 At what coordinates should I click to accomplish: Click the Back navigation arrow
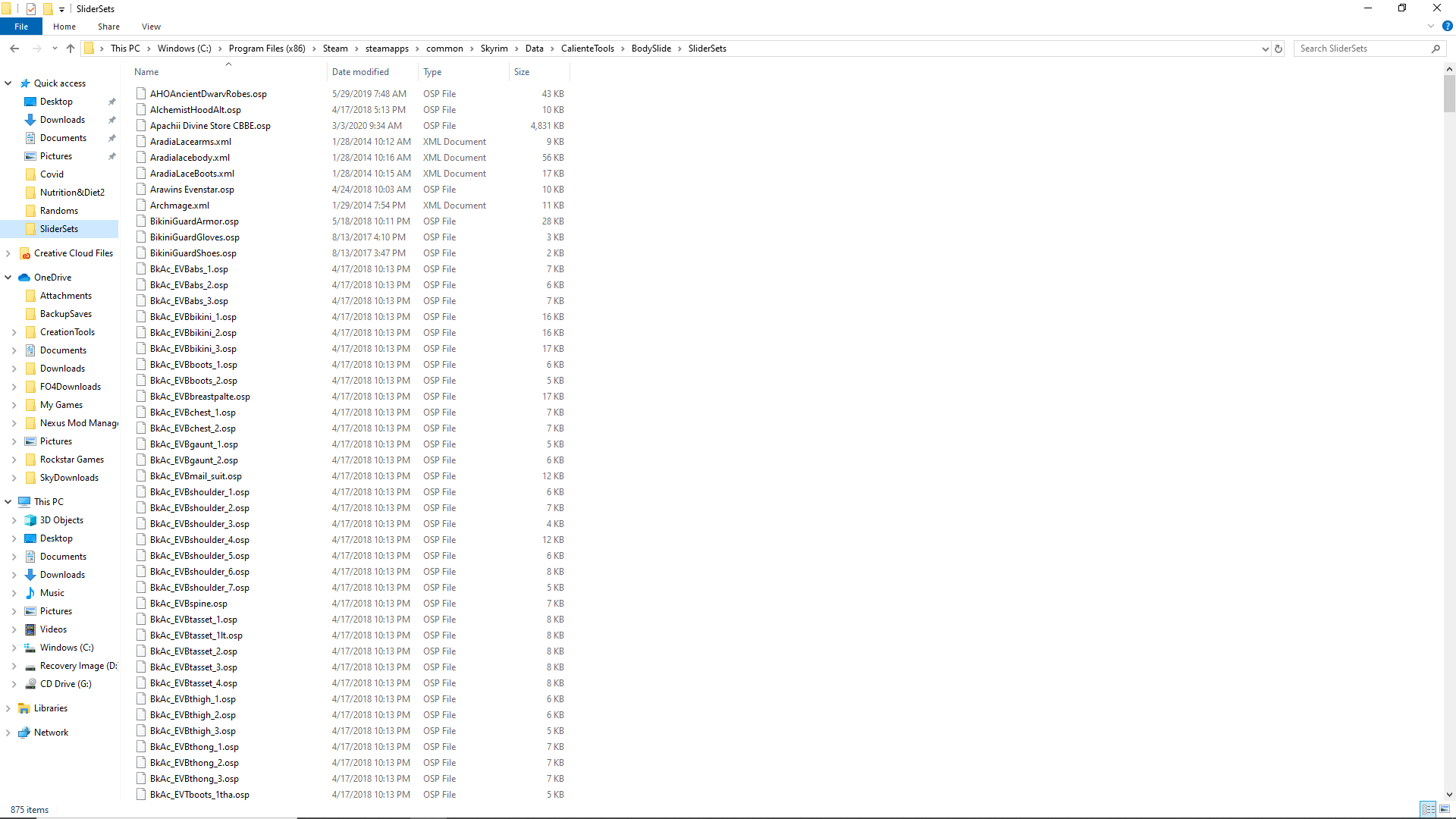14,49
